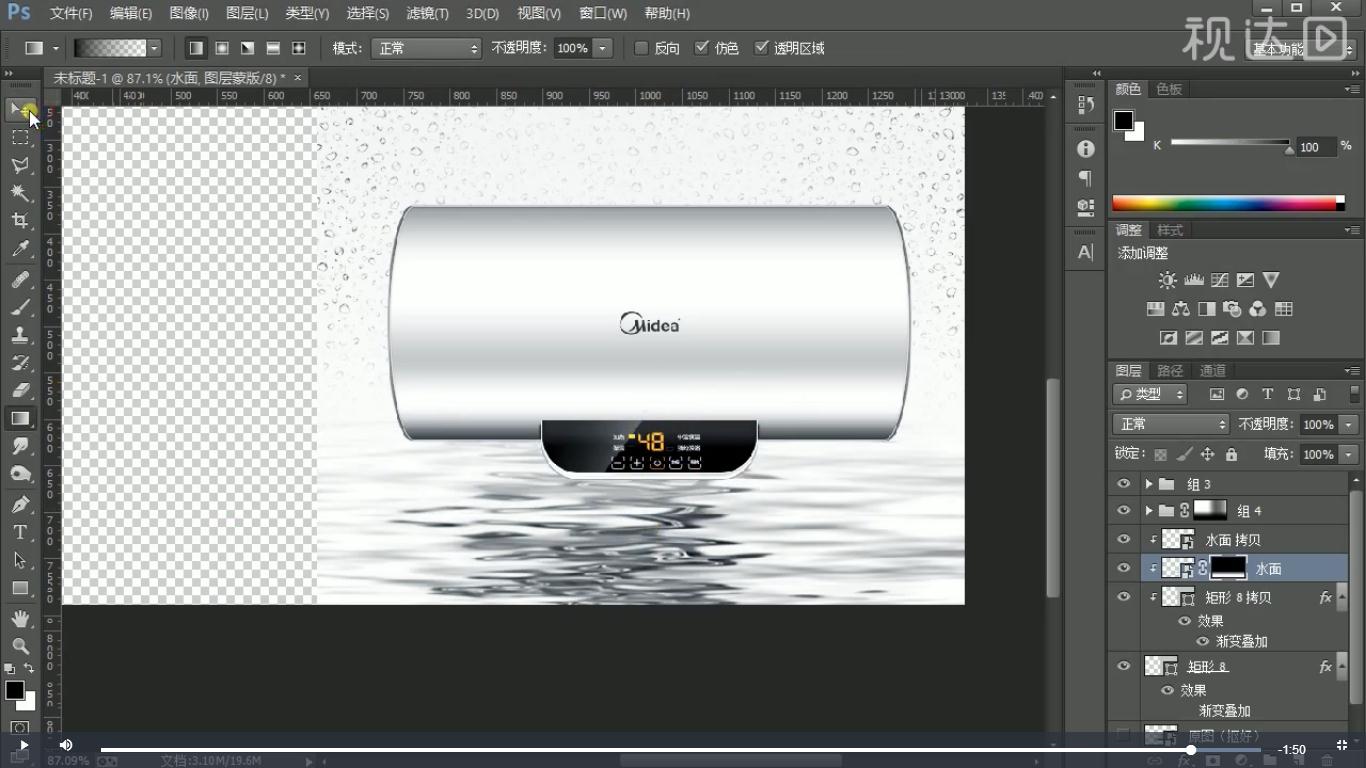Select the Healing Brush tool
Screen dimensions: 1366x768
(20, 280)
